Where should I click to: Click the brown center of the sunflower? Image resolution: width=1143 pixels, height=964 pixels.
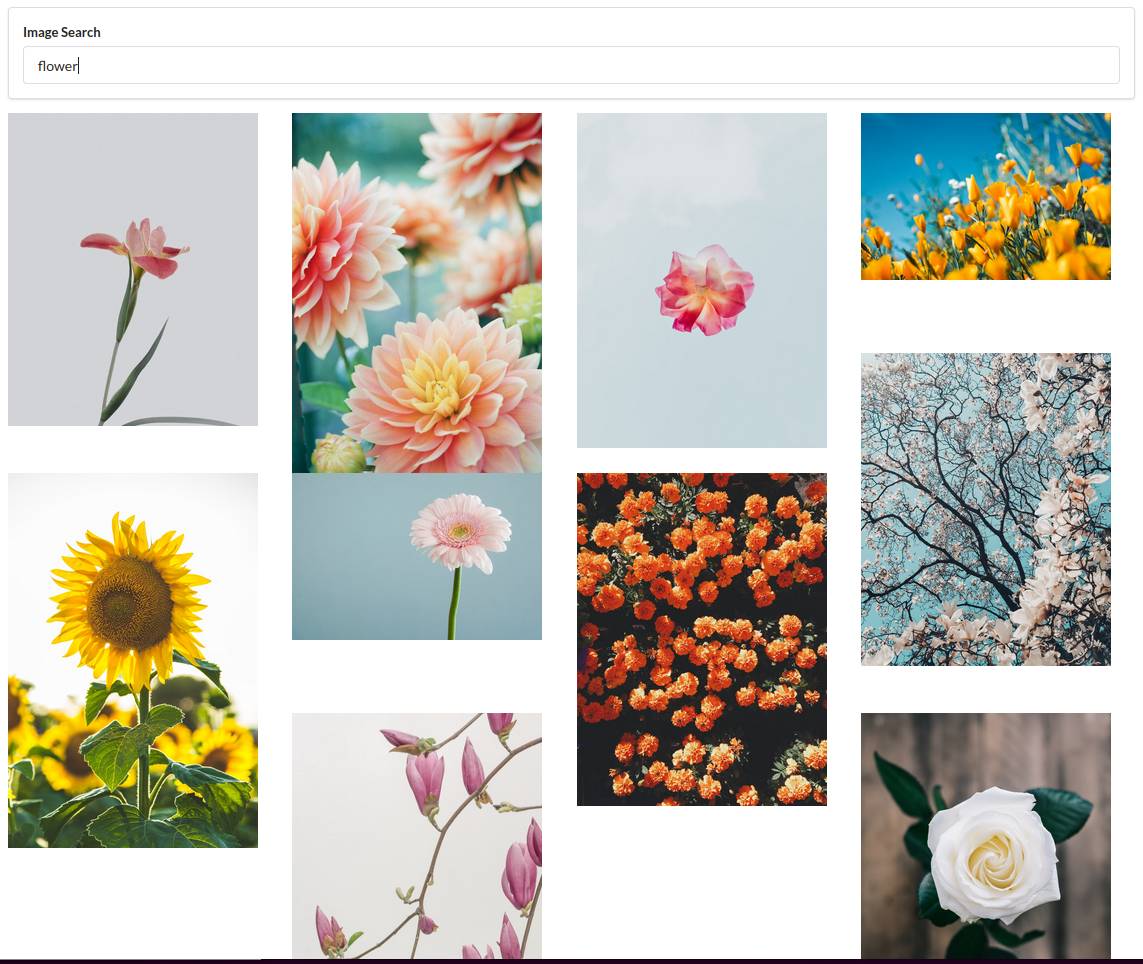129,603
